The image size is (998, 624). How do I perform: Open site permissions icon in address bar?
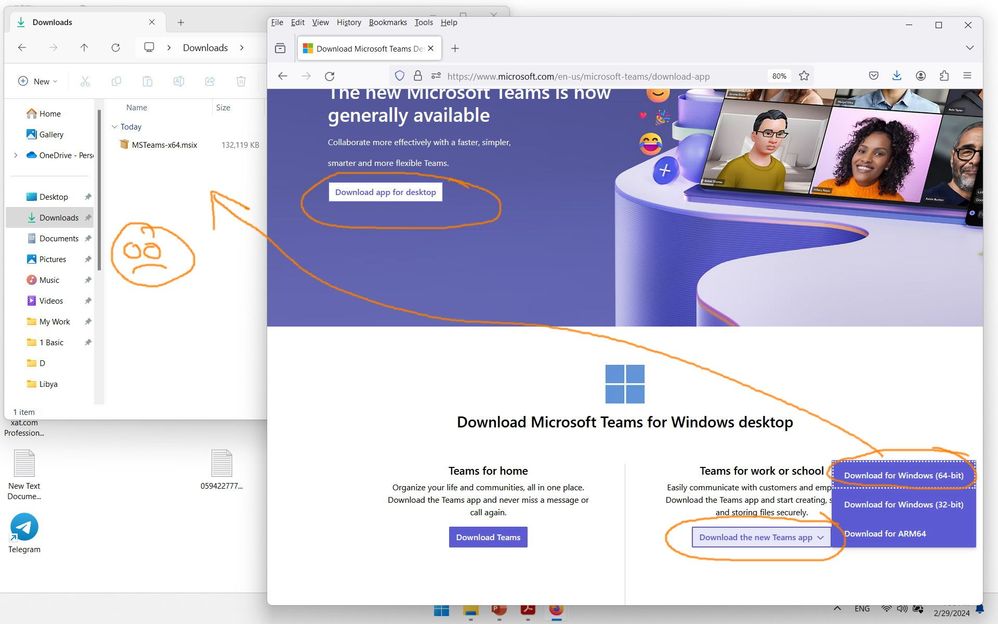[x=436, y=76]
